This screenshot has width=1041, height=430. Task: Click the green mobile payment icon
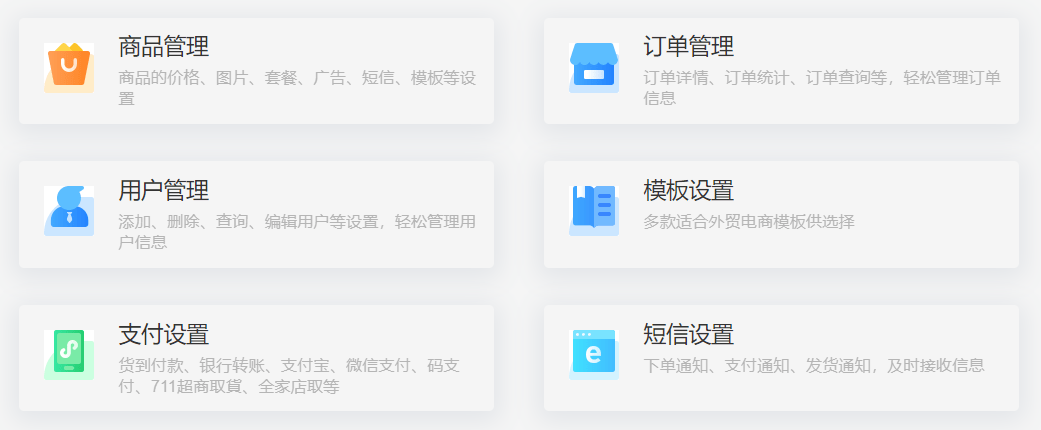(x=69, y=355)
